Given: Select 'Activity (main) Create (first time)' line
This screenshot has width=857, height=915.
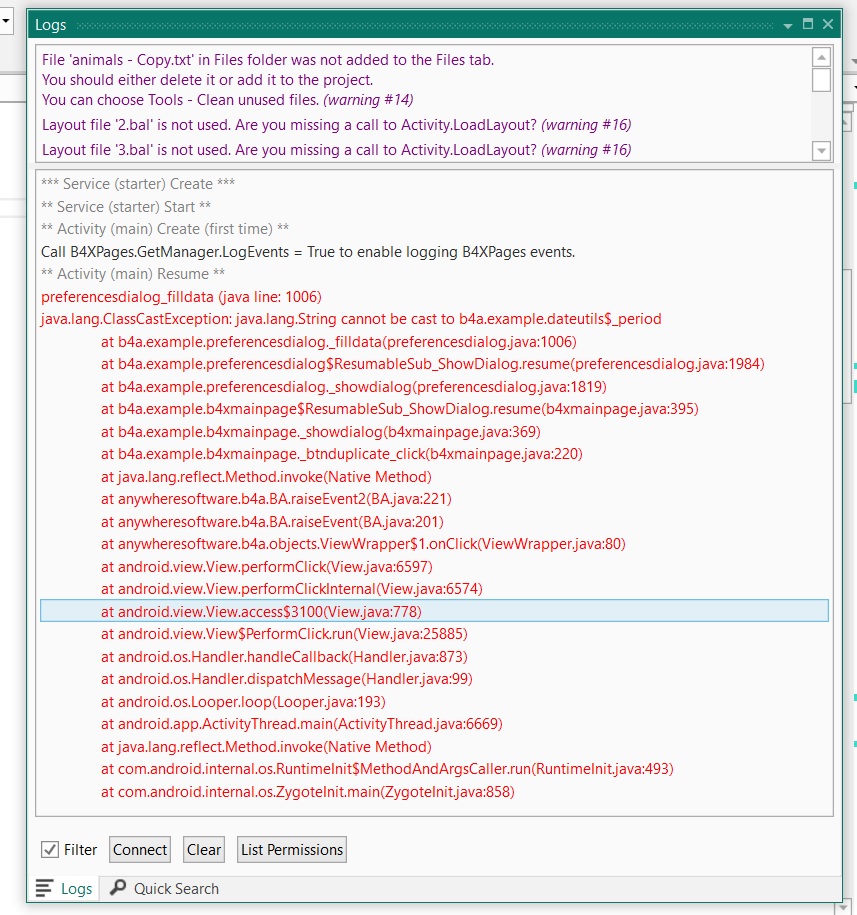Looking at the screenshot, I should click(x=165, y=229).
